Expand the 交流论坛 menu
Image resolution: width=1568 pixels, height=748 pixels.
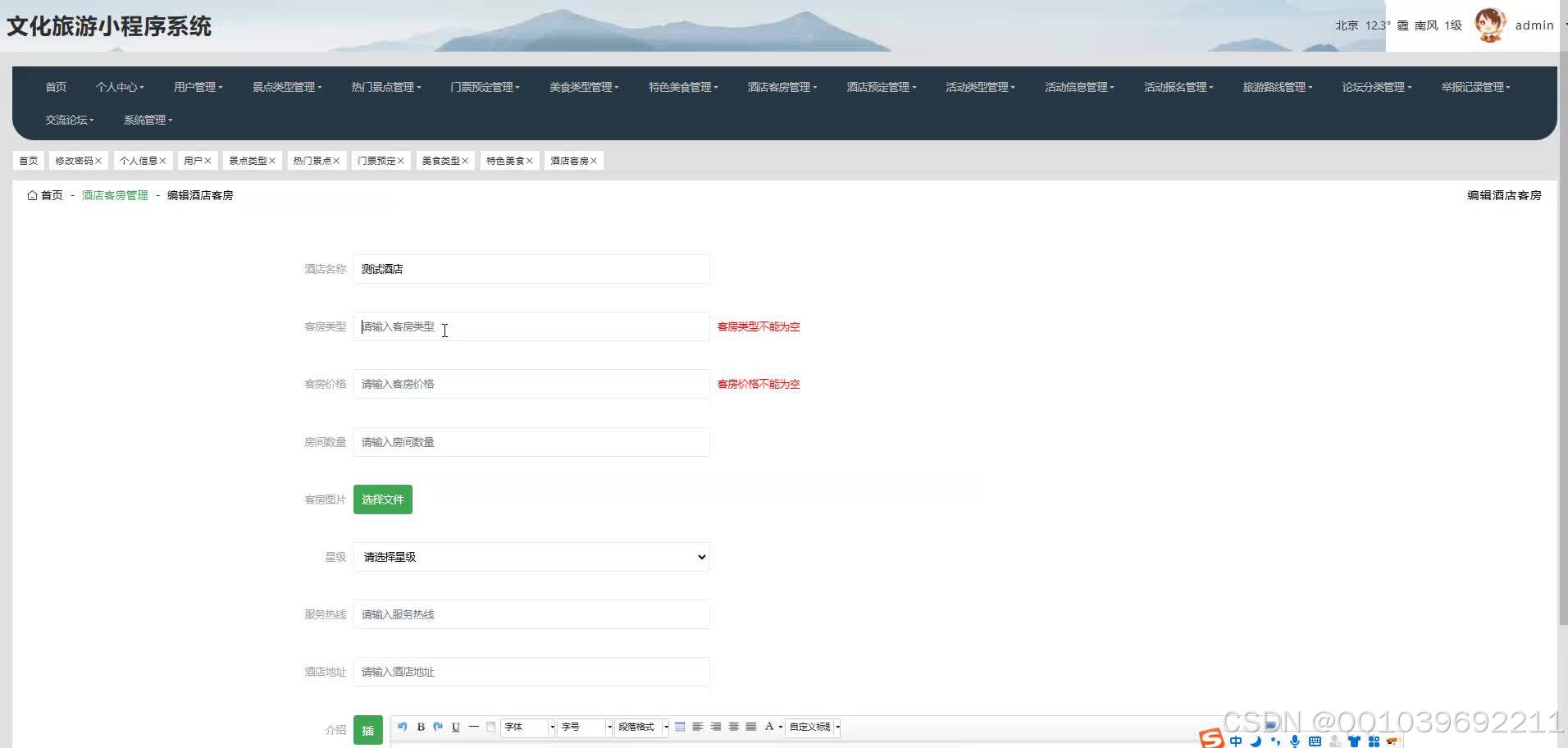pyautogui.click(x=70, y=120)
